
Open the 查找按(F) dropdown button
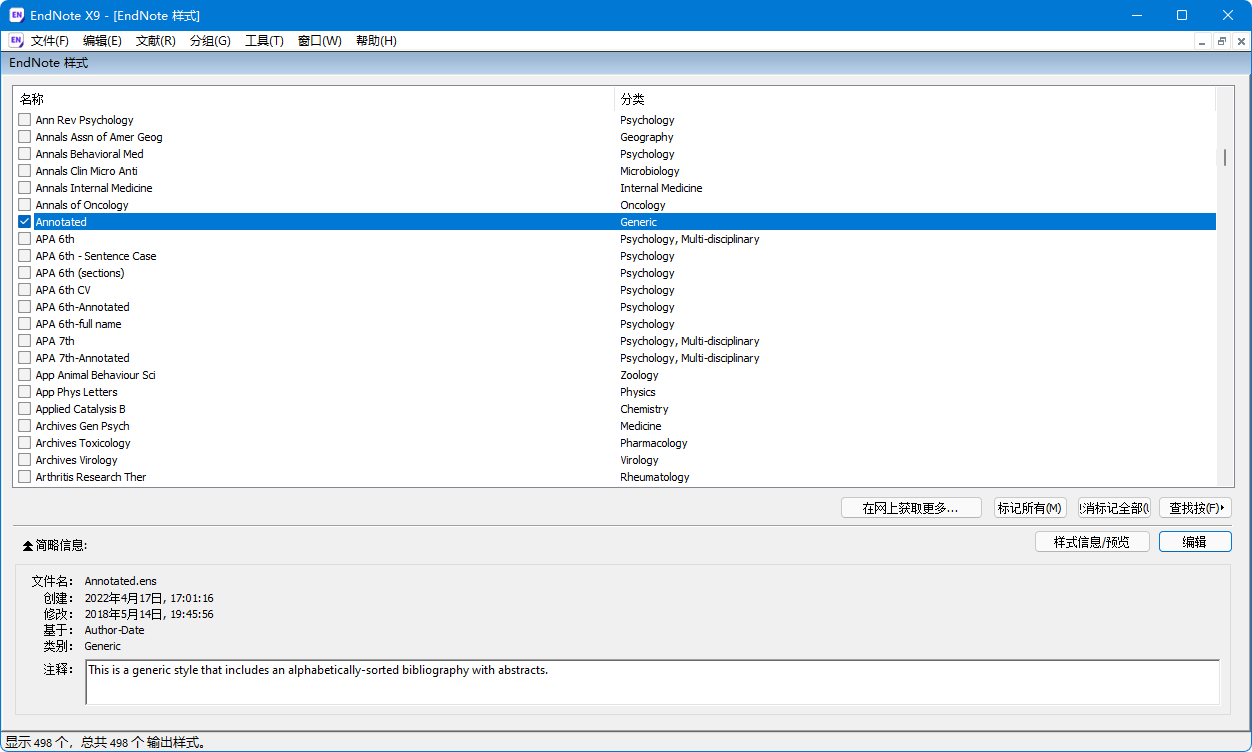point(1194,508)
